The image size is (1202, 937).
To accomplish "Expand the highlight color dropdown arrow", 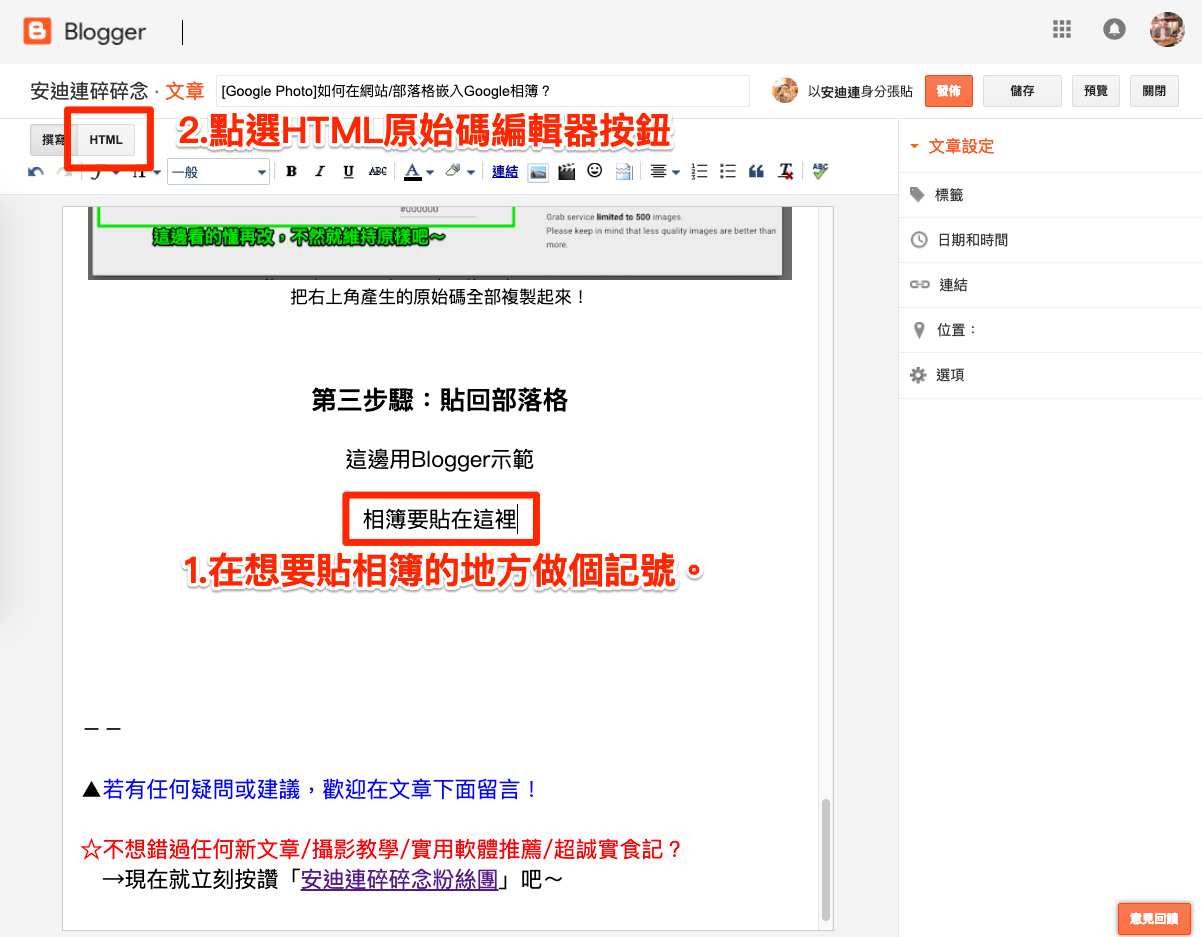I will [471, 173].
